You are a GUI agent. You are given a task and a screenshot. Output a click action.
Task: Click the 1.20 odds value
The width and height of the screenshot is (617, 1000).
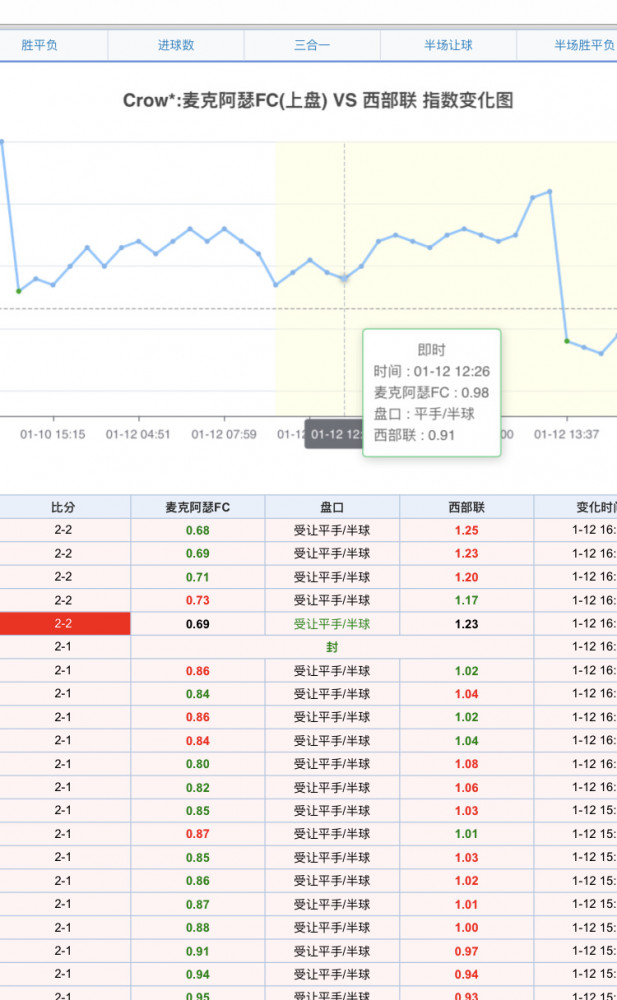tap(466, 577)
